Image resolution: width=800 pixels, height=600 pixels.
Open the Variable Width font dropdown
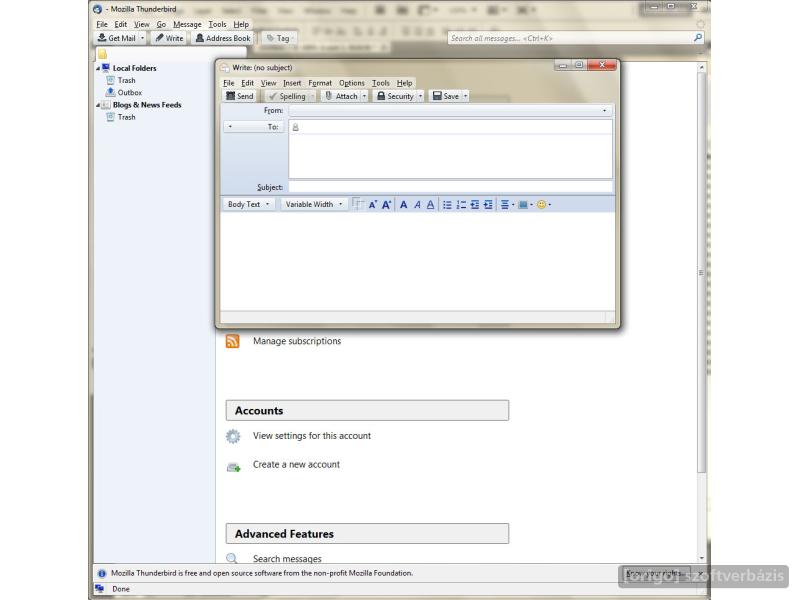coord(313,204)
